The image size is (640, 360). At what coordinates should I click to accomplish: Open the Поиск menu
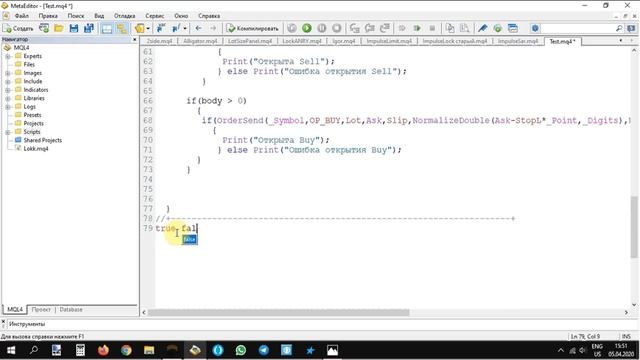[76, 16]
